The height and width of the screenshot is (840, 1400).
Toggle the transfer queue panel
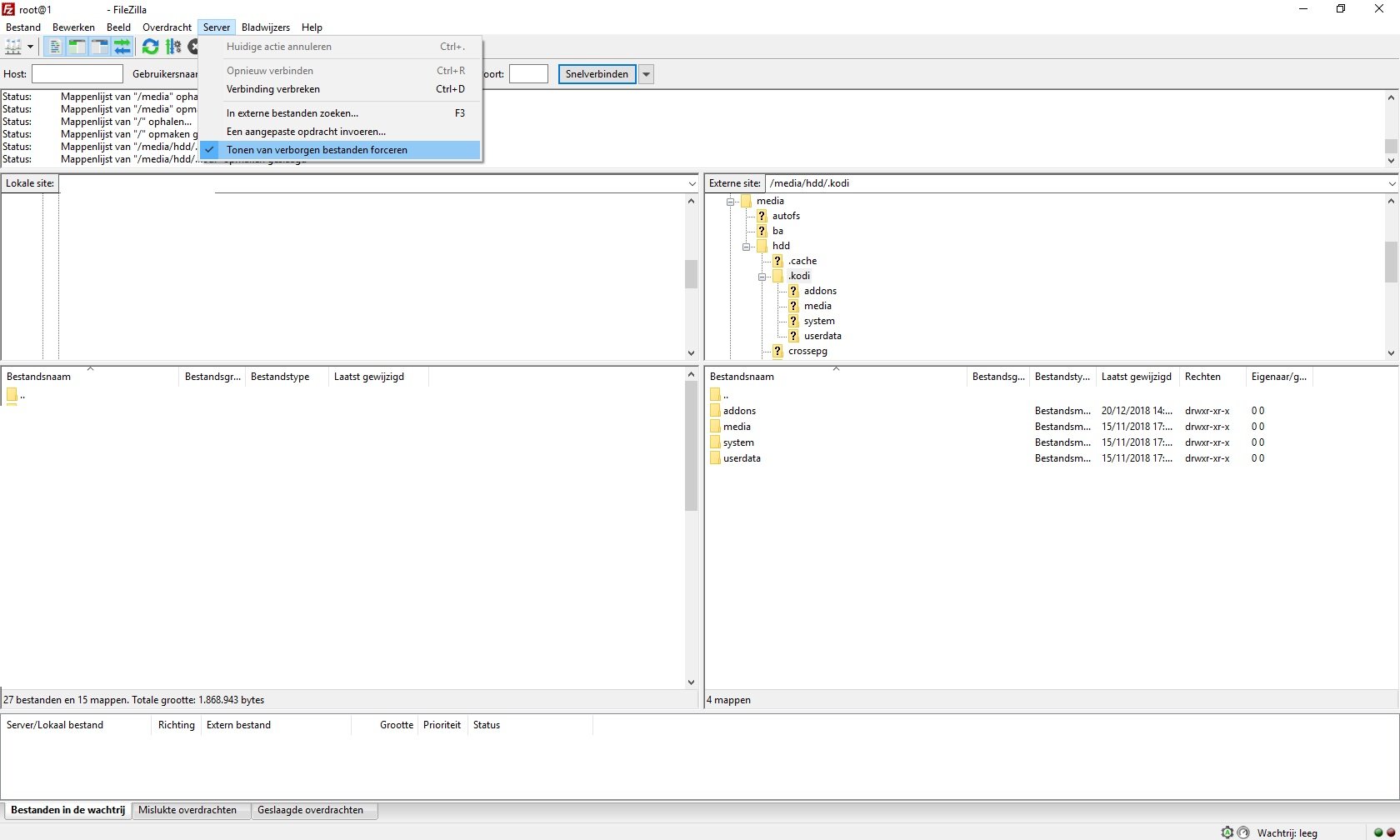coord(123,47)
